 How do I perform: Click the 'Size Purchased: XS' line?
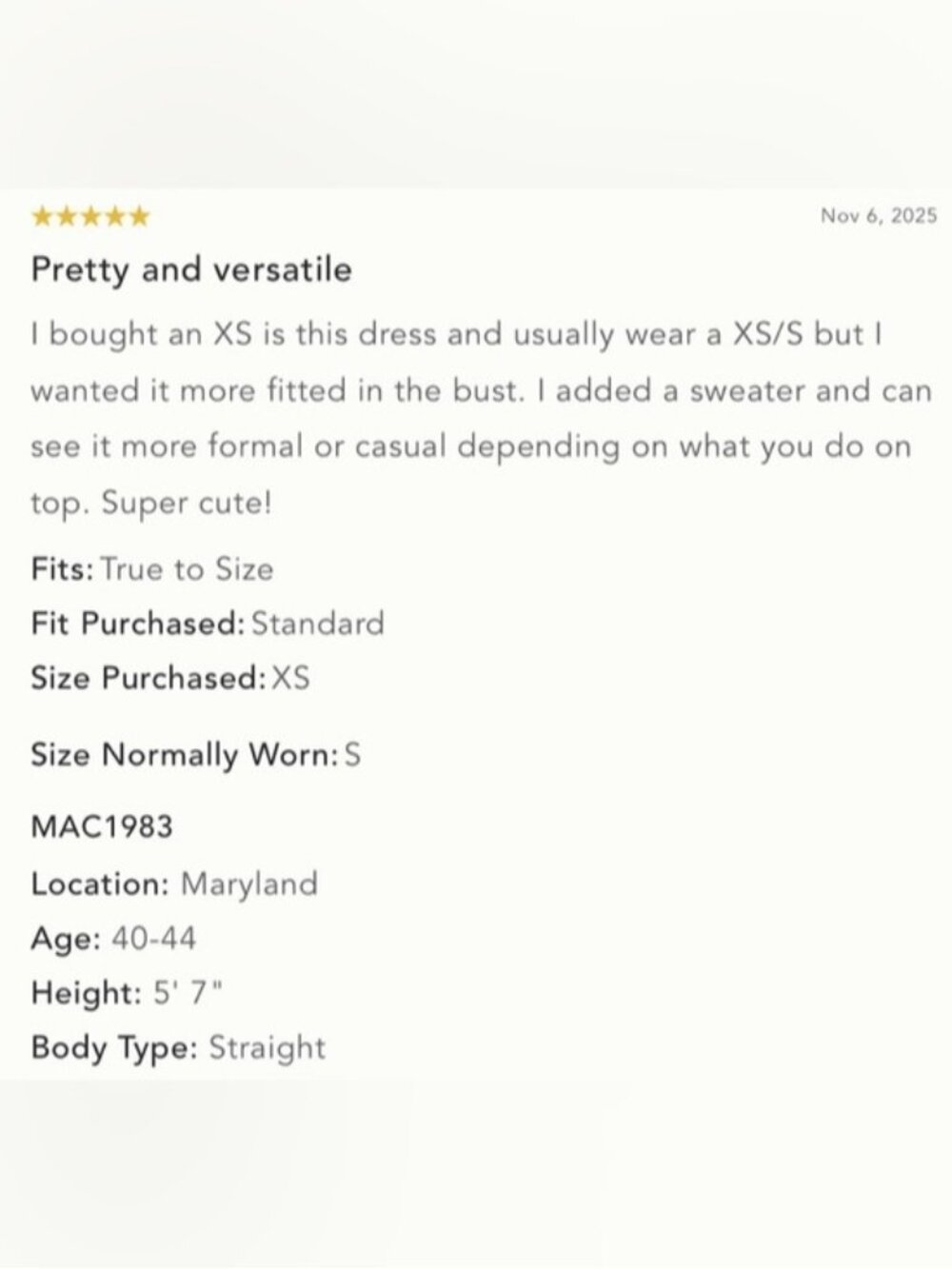pyautogui.click(x=170, y=678)
